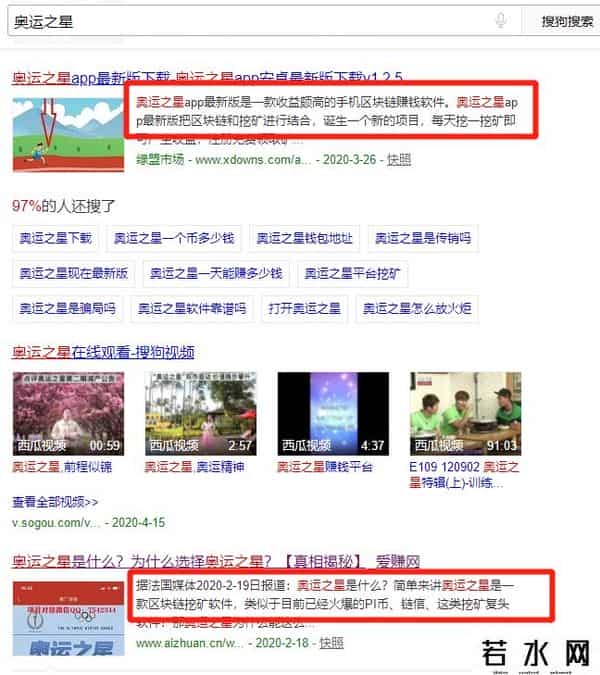This screenshot has height=675, width=600.
Task: Select related search 奥运之星是骗局吗
Action: point(67,309)
